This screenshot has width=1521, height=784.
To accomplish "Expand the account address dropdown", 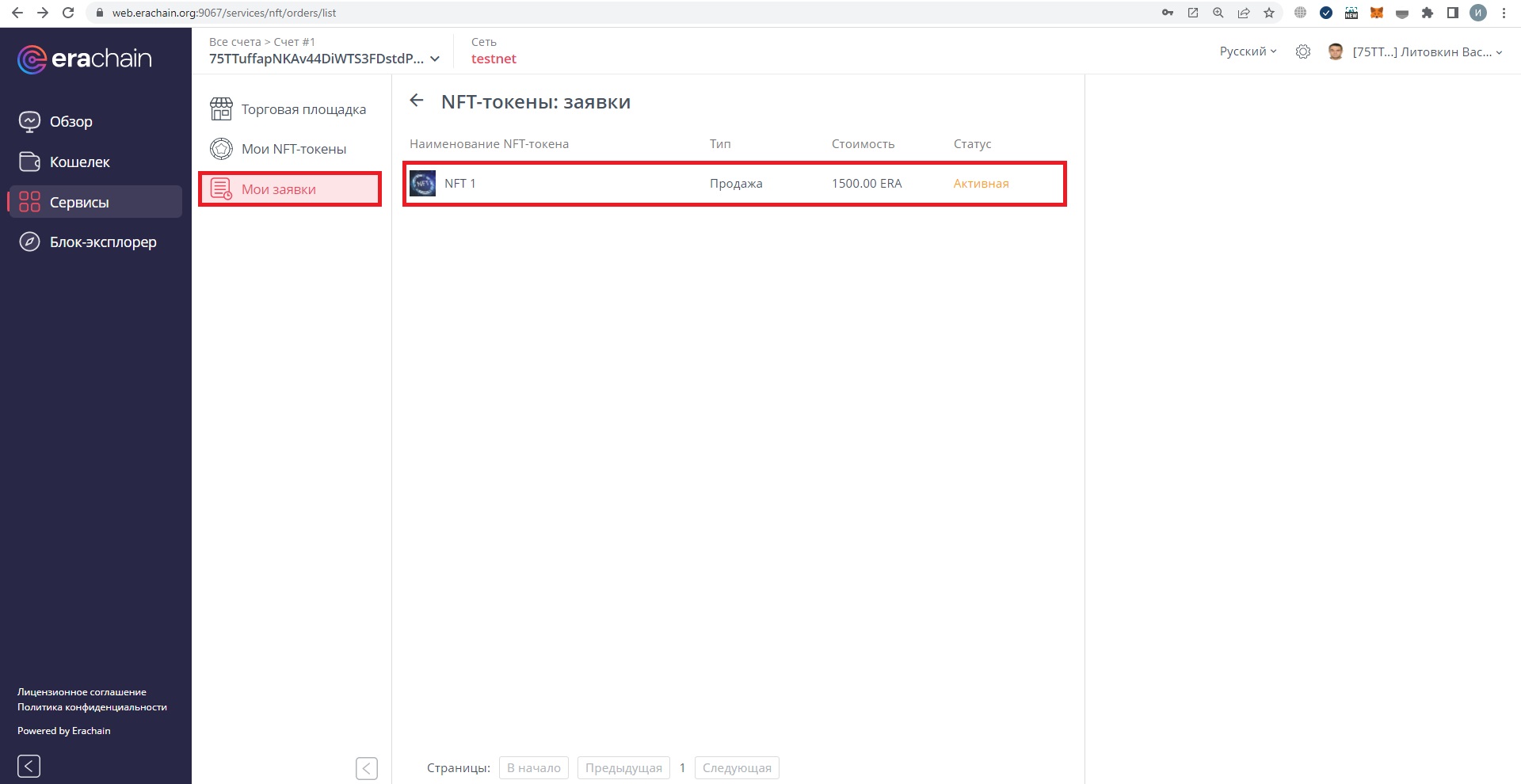I will [x=434, y=59].
